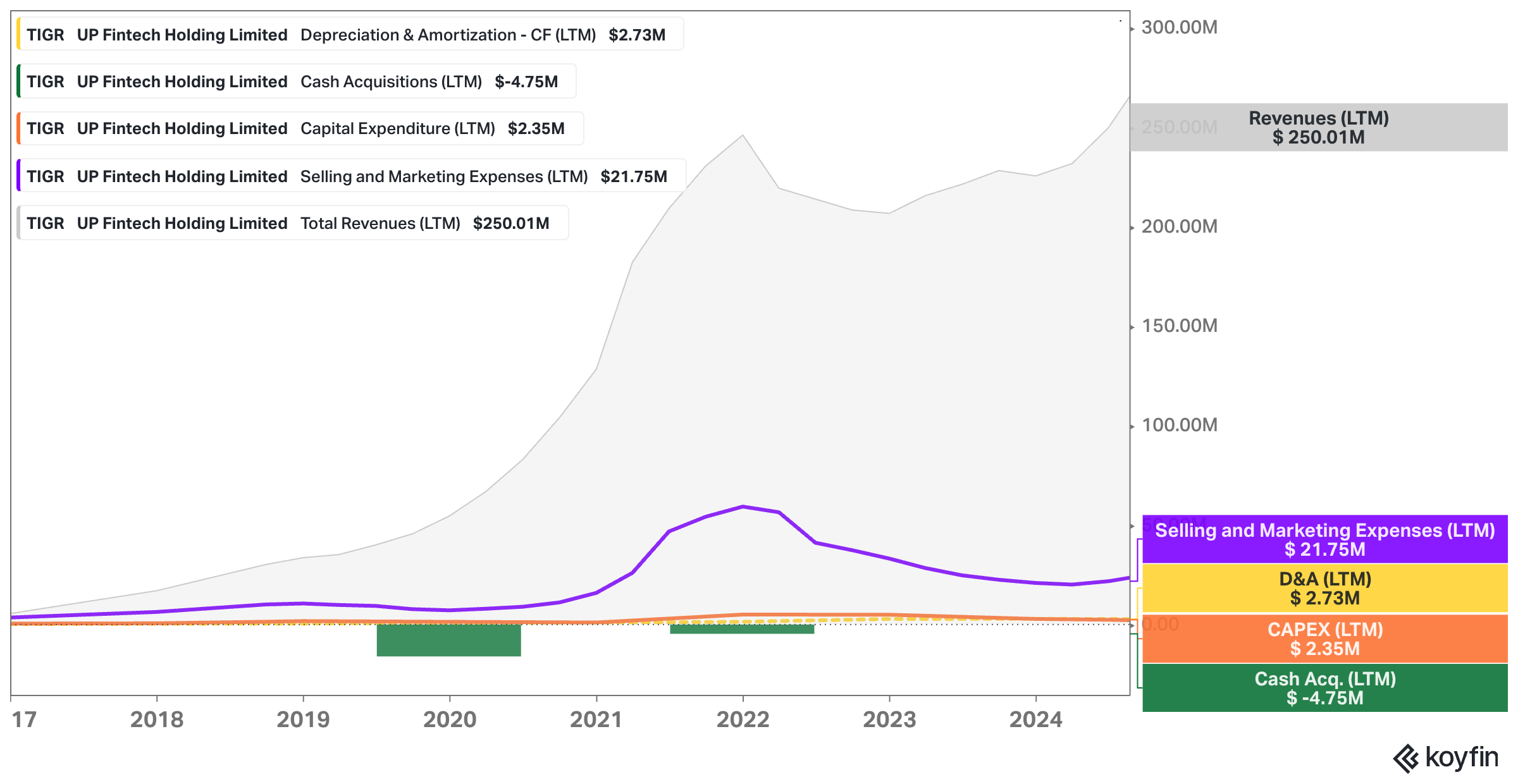This screenshot has height=784, width=1518.
Task: Click the purple Selling and Marketing Expenses label
Action: click(x=1324, y=539)
